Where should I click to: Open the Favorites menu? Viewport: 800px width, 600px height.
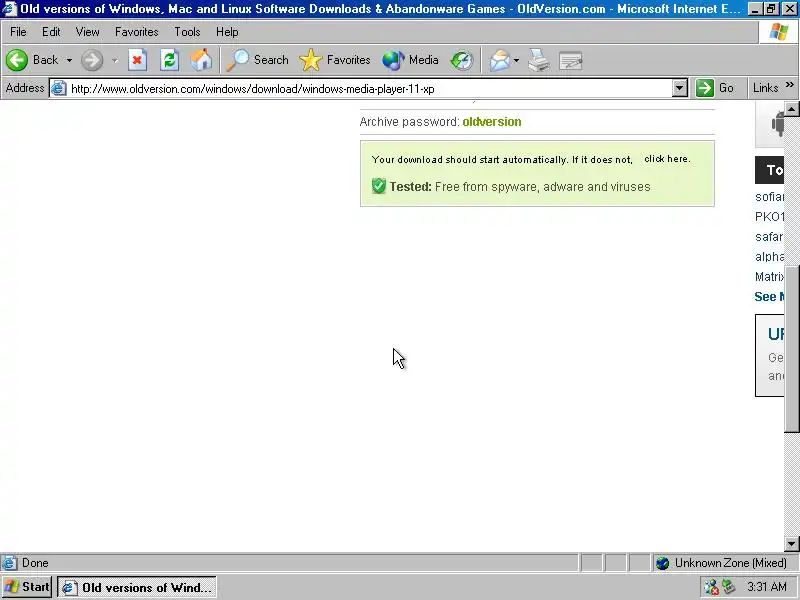(x=136, y=32)
